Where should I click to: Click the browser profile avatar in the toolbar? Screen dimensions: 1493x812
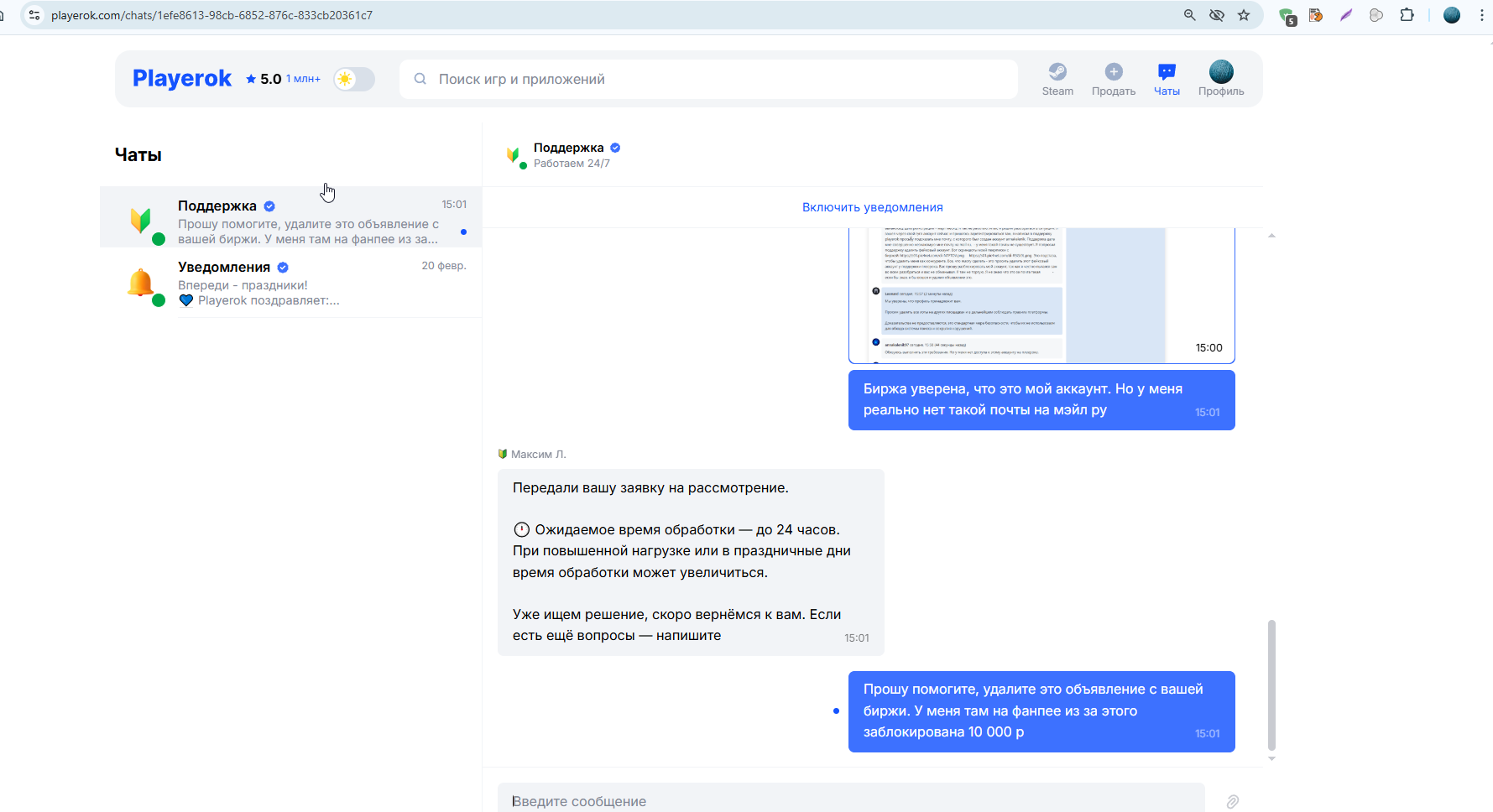[1452, 15]
